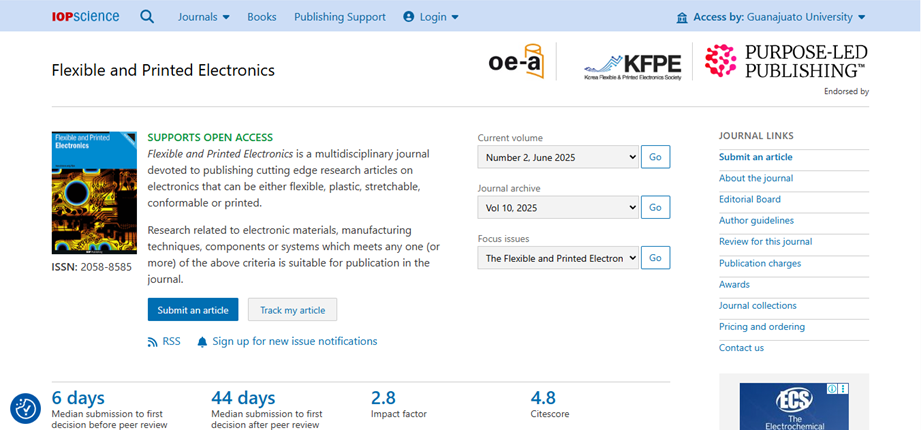Open the Pricing and ordering link

tap(762, 327)
